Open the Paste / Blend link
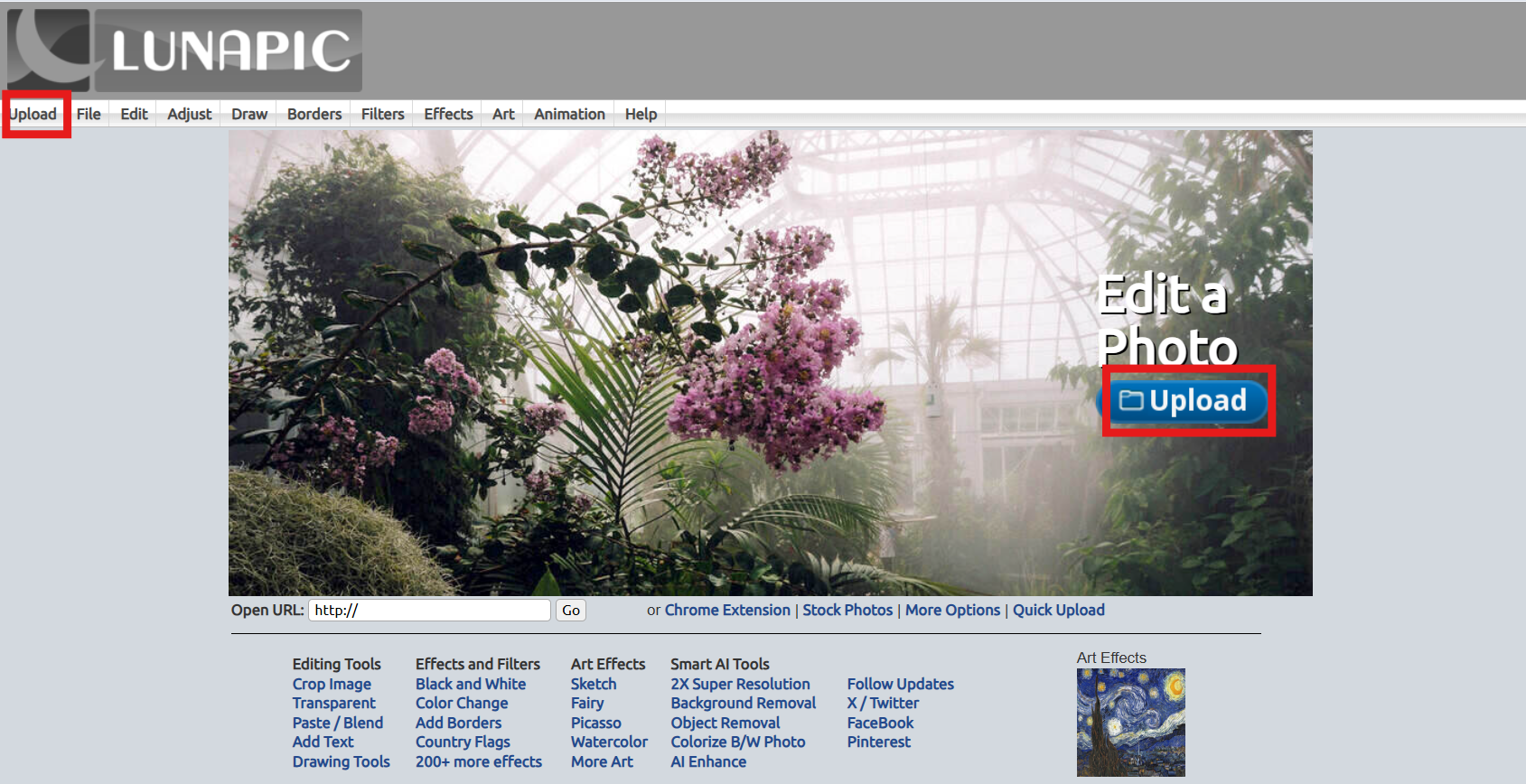Screen dimensions: 1526x784 click(338, 723)
